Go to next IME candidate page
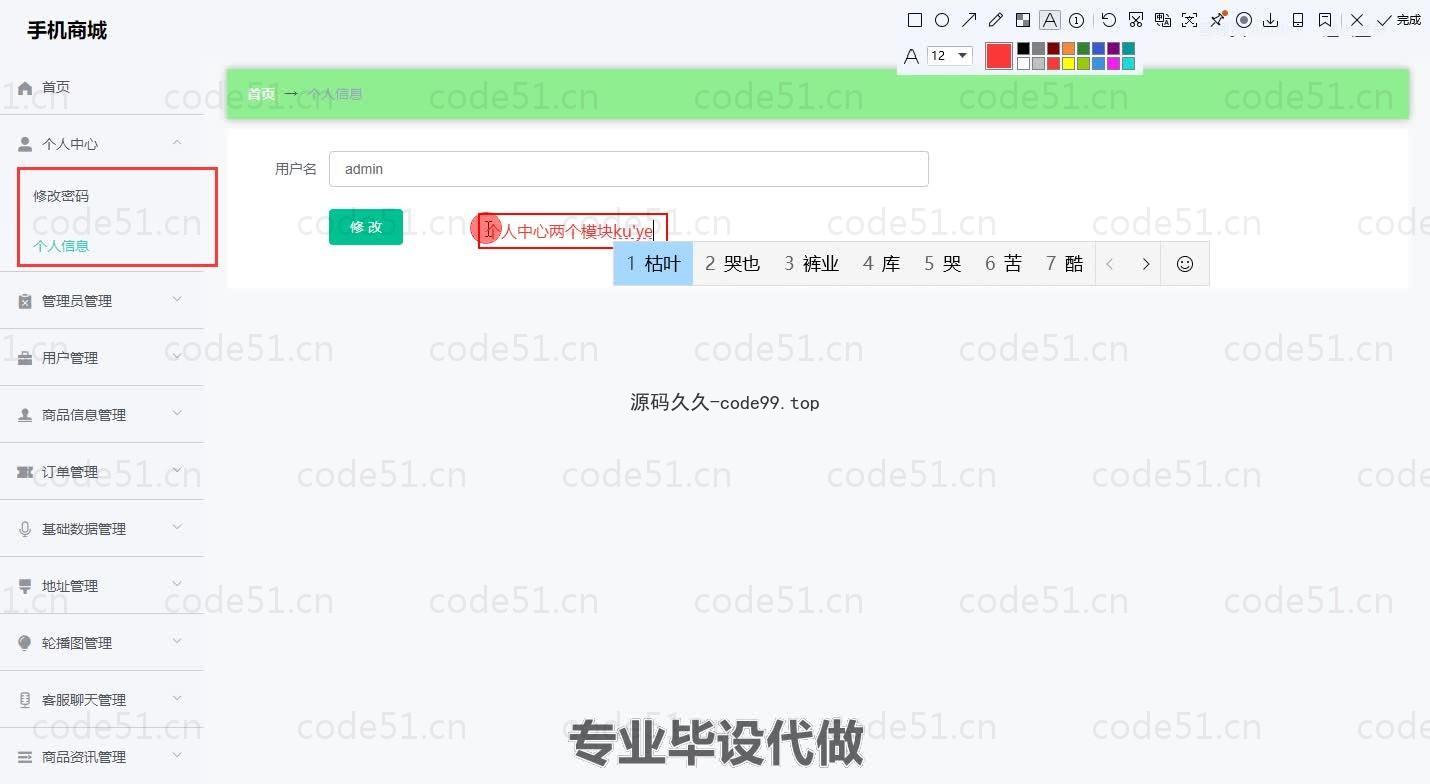The height and width of the screenshot is (784, 1430). [1145, 264]
